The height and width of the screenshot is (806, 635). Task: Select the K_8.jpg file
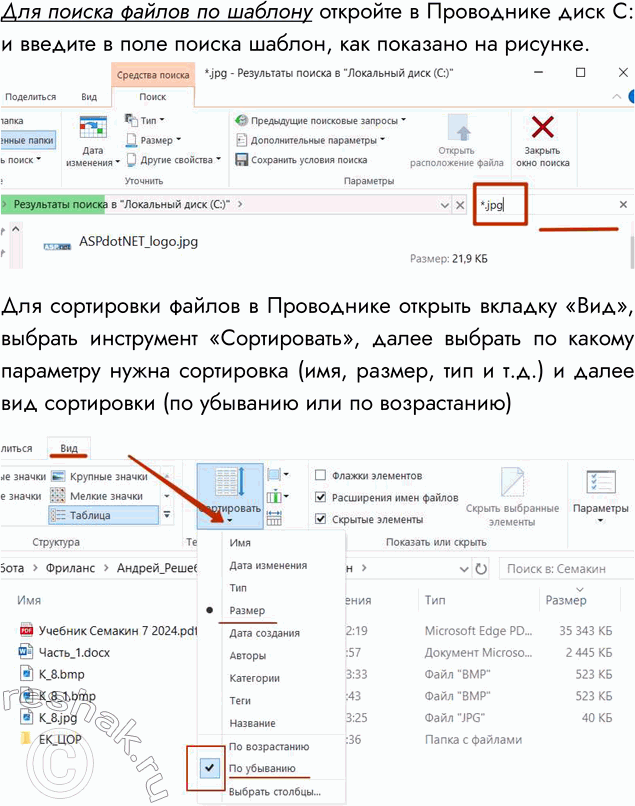(48, 717)
